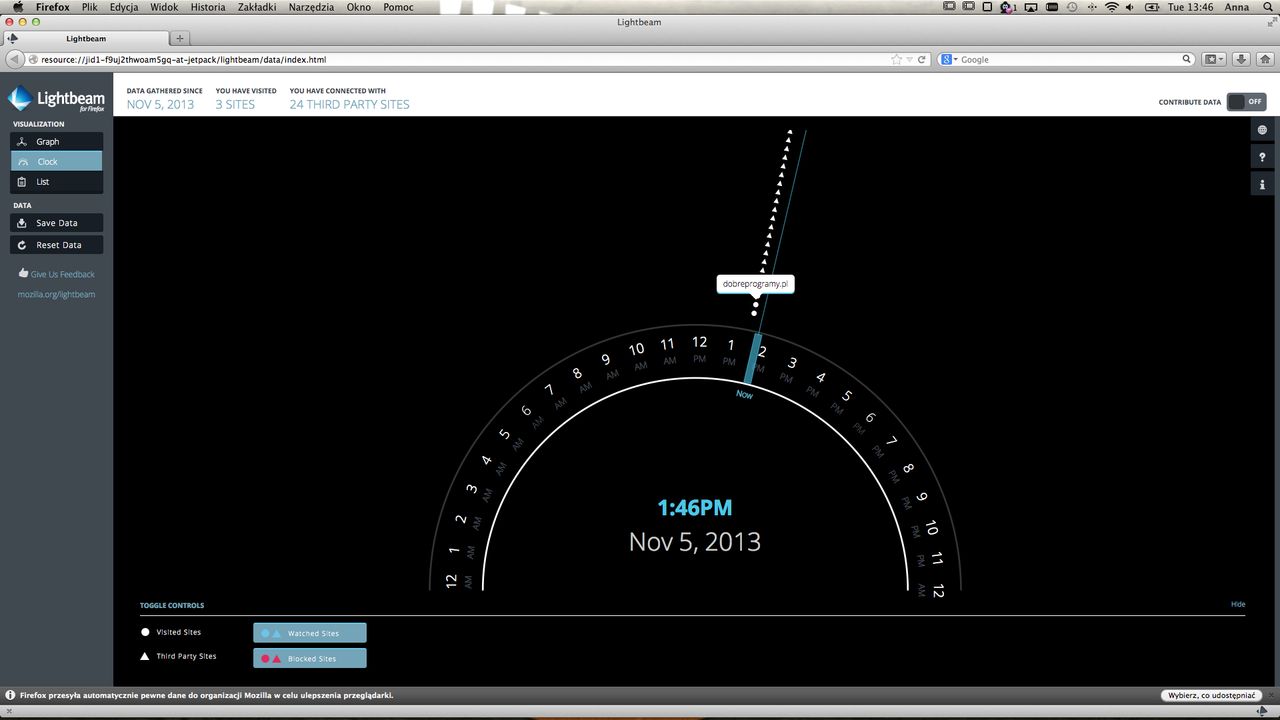The height and width of the screenshot is (720, 1280).
Task: Open Firefox downloads arrow in toolbar
Action: (x=1241, y=59)
